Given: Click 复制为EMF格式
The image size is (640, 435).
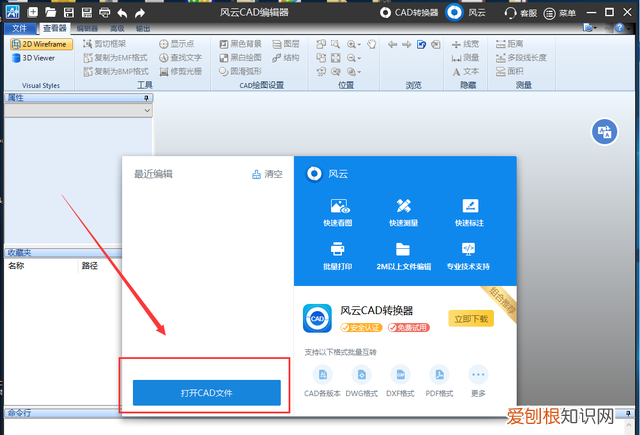Looking at the screenshot, I should coord(116,58).
